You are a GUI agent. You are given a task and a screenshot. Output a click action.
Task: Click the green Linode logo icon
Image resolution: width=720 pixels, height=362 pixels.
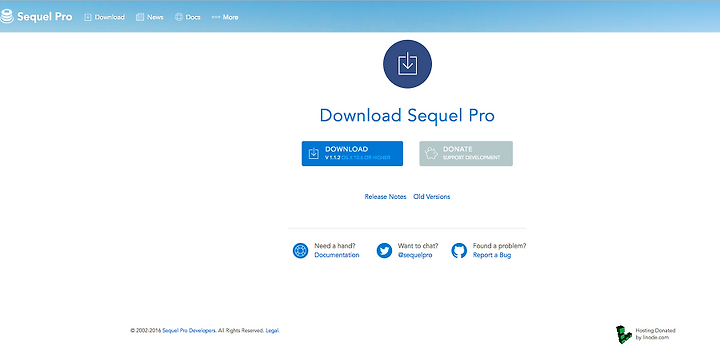coord(624,334)
